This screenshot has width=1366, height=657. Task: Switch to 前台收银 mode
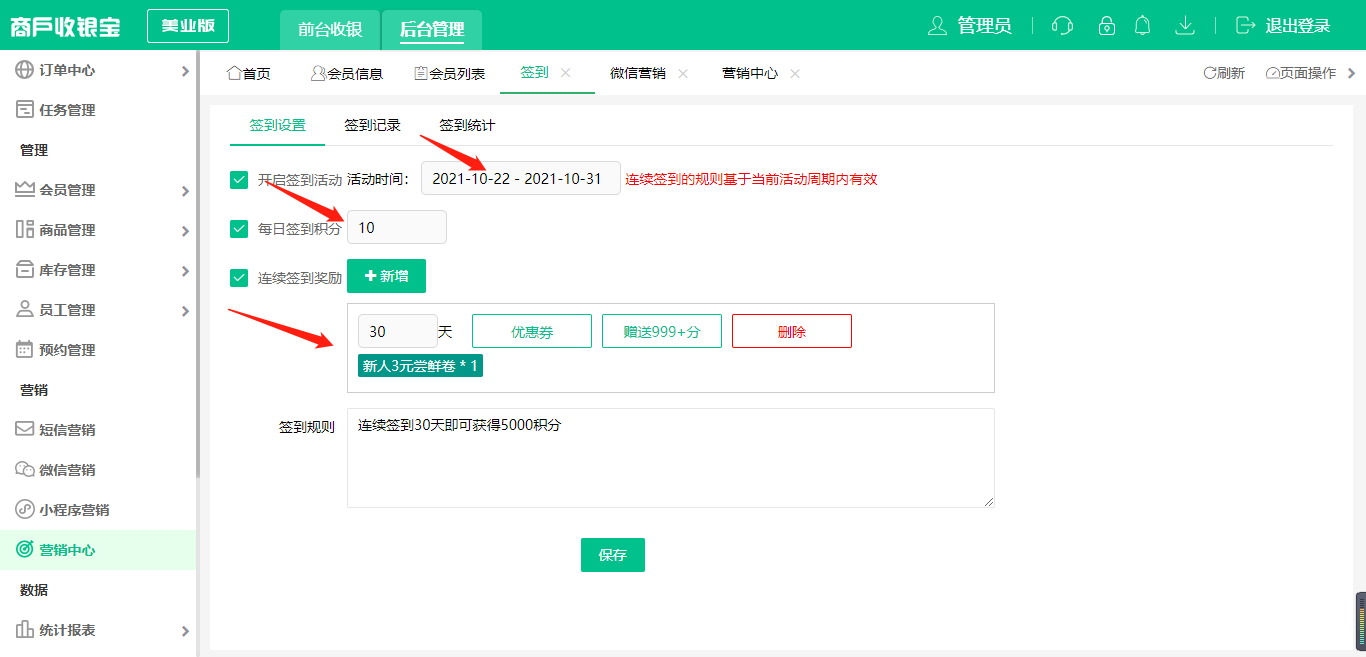tap(329, 30)
